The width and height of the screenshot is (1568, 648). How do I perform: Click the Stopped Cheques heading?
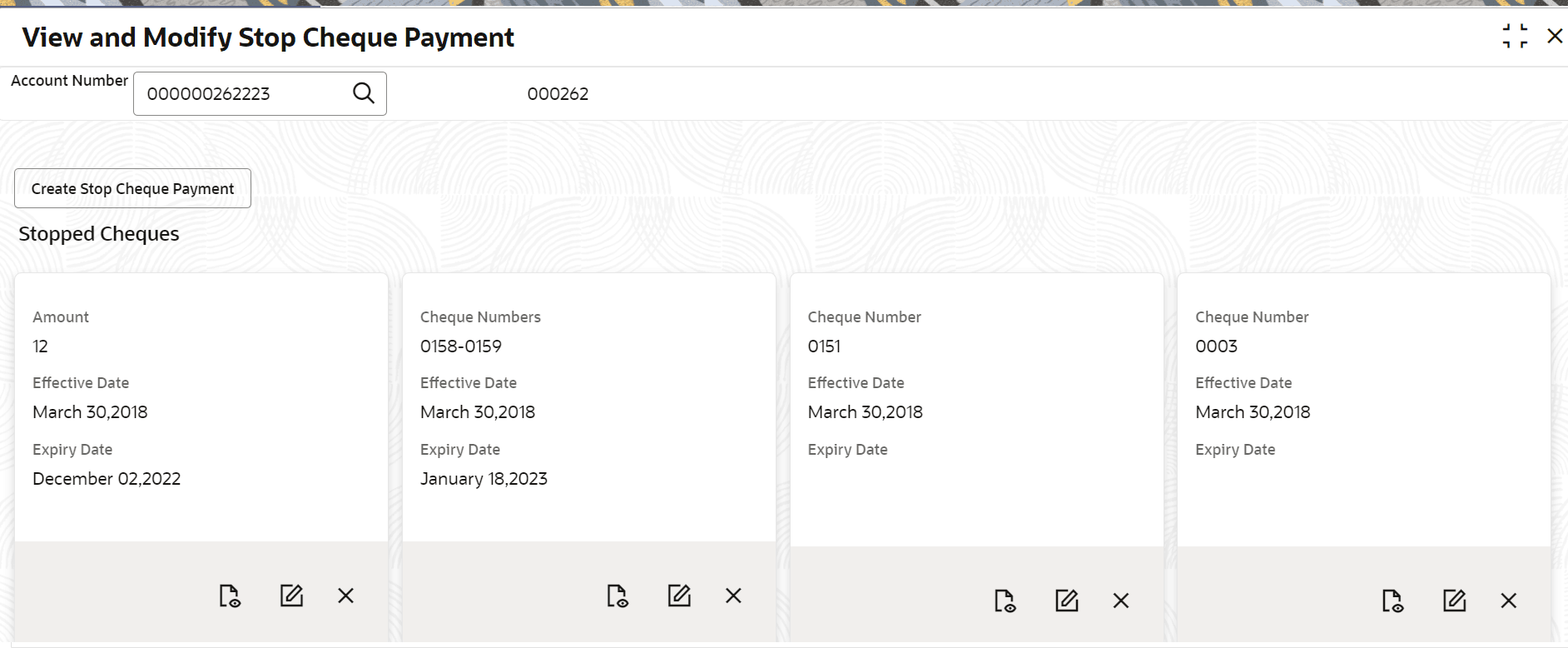pyautogui.click(x=97, y=234)
